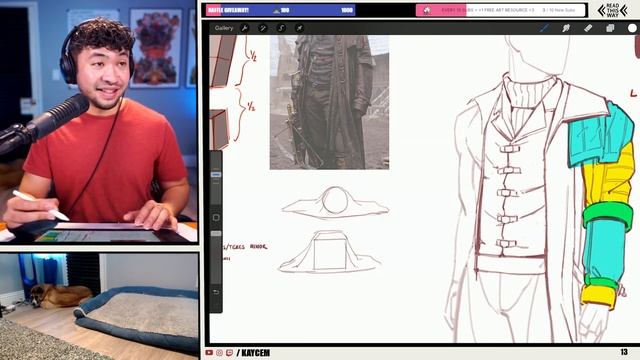
Task: Adjust the brush size slider handle
Action: coord(216,174)
